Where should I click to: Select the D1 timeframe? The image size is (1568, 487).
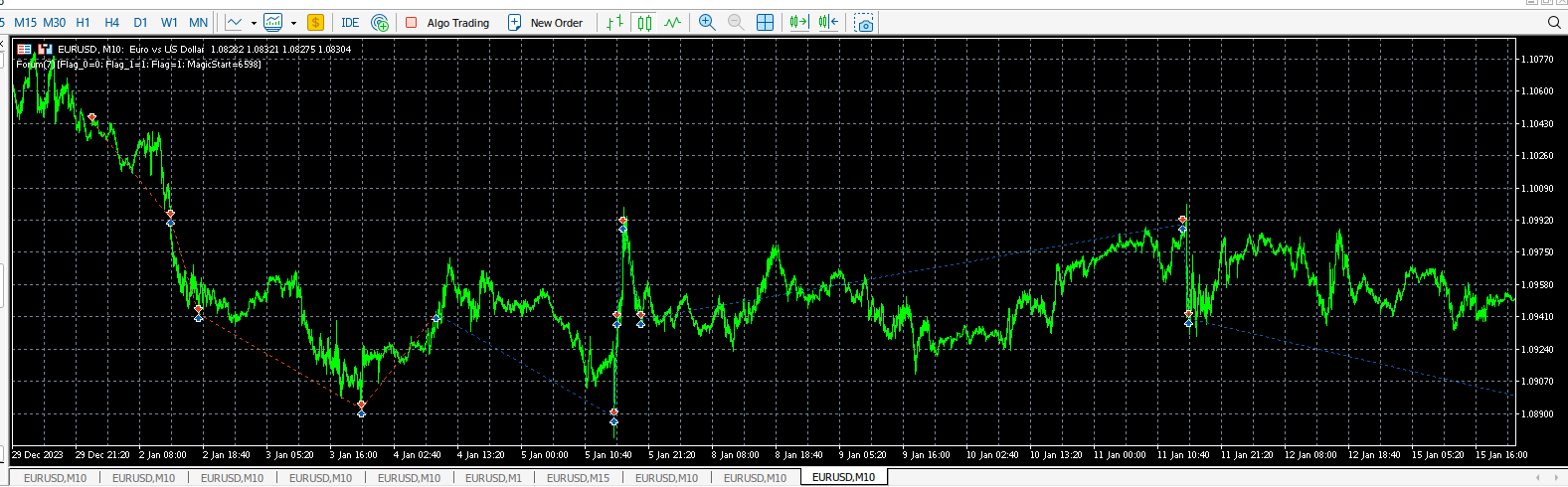[x=140, y=22]
